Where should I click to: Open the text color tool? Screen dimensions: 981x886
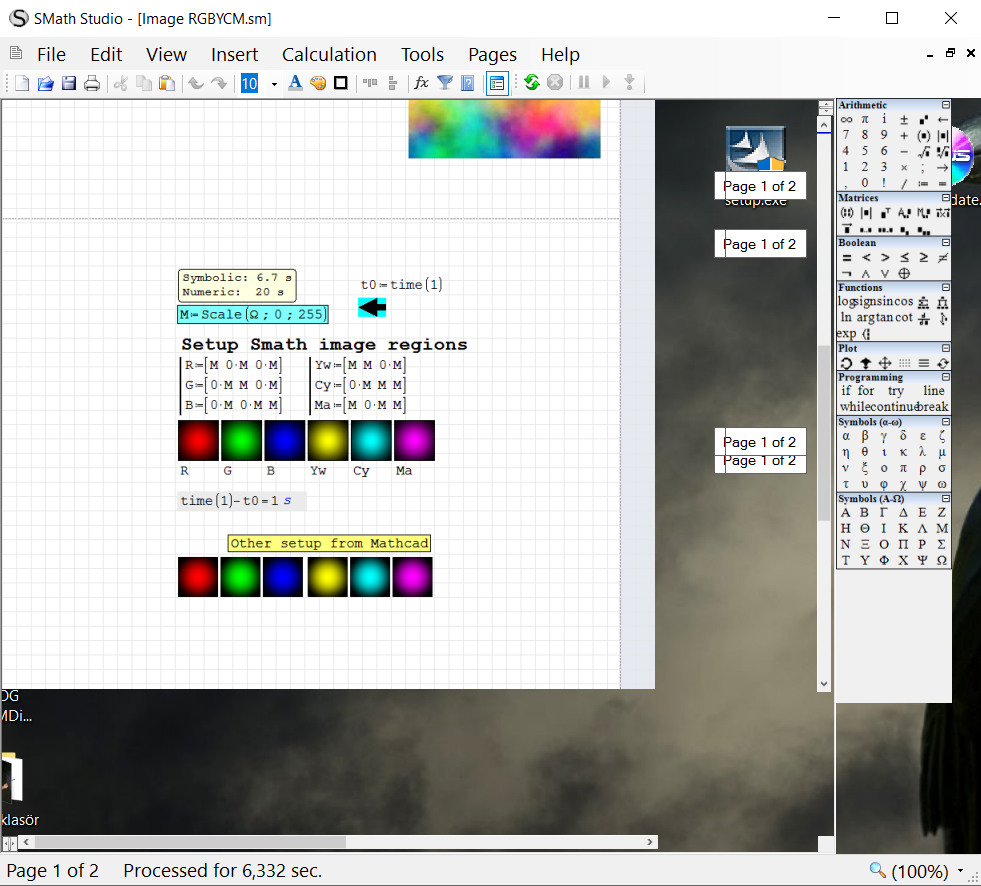click(295, 83)
